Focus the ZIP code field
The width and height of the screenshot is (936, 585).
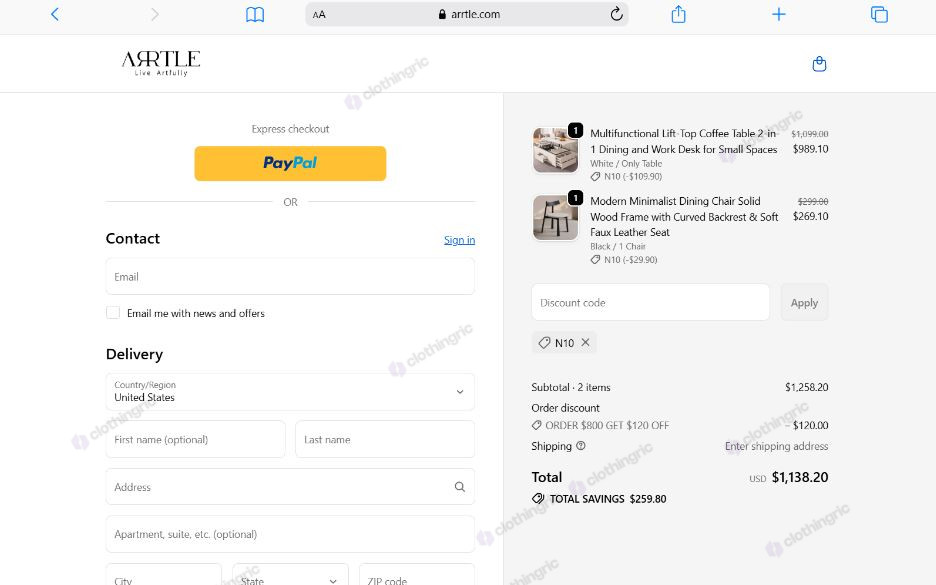click(x=417, y=577)
